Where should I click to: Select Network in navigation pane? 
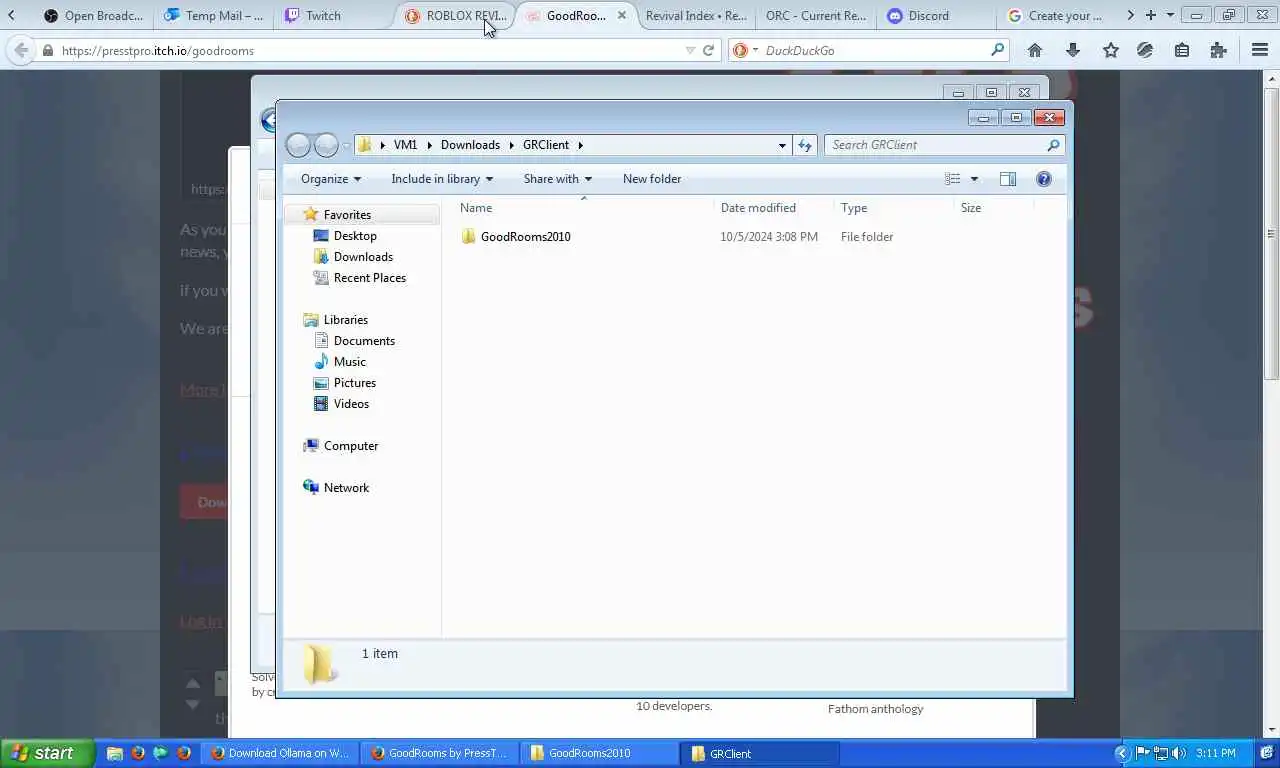pos(346,488)
